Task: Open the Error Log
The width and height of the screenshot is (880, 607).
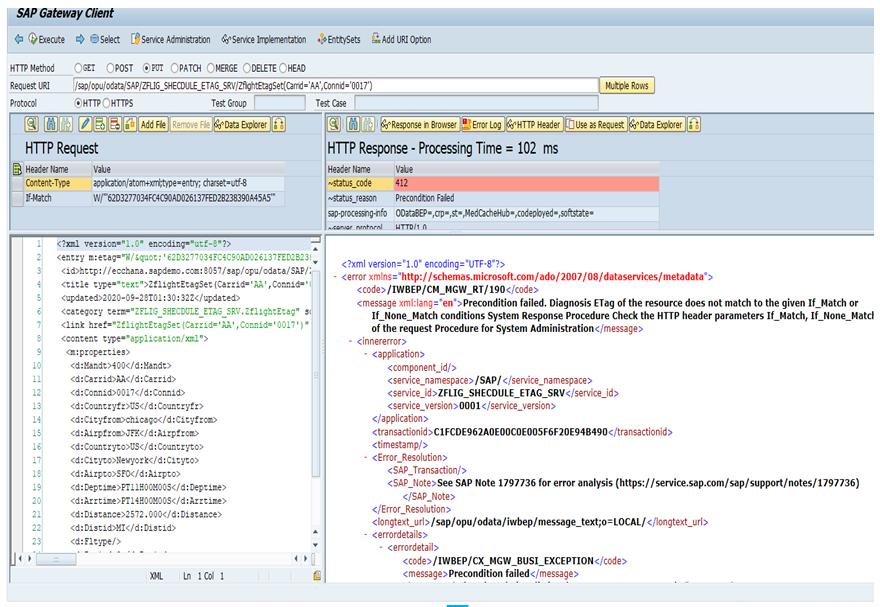Action: click(x=482, y=125)
